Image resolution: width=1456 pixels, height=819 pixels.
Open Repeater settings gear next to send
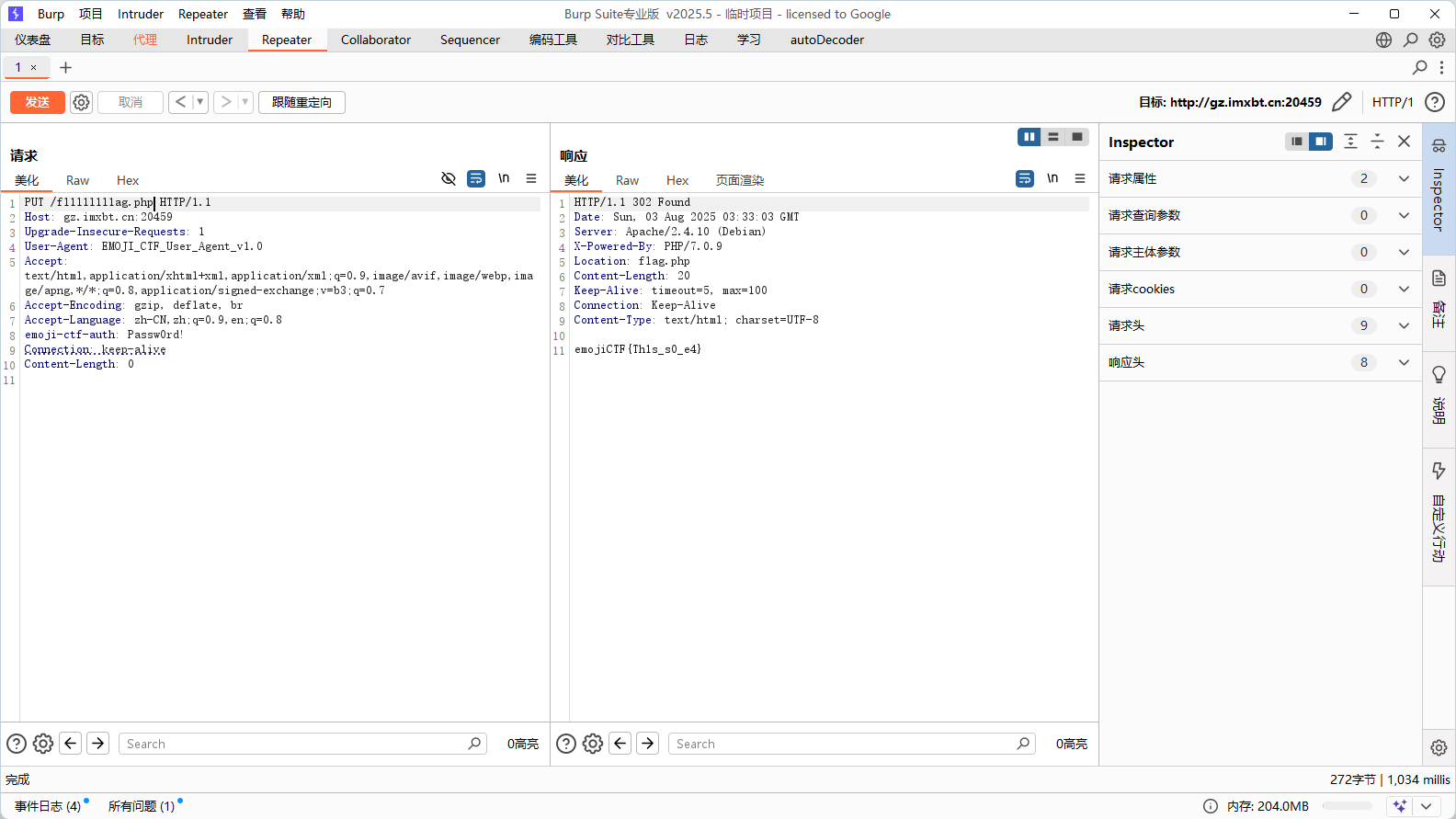[82, 102]
